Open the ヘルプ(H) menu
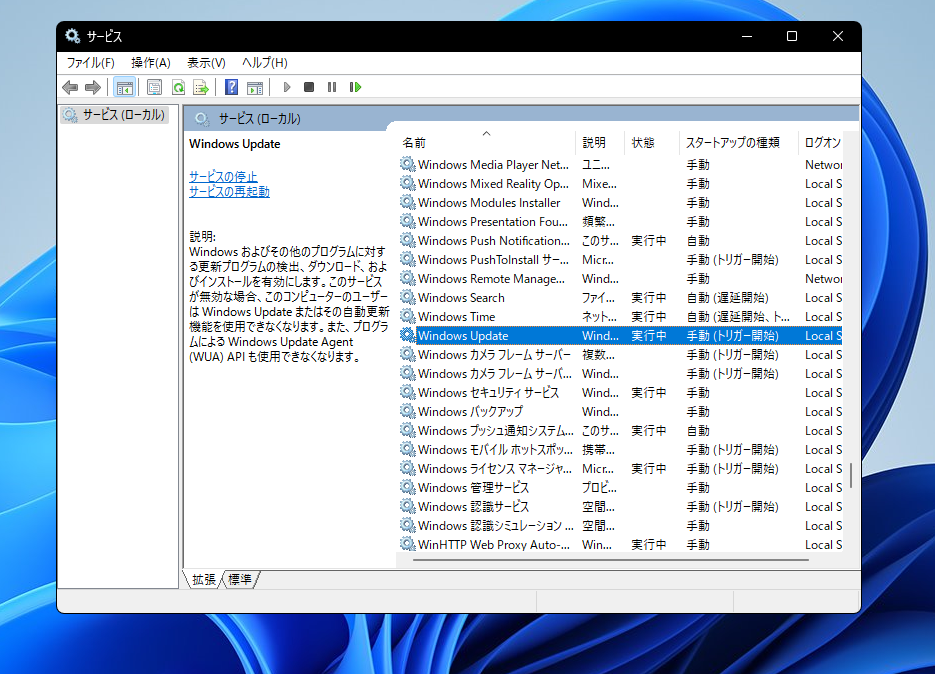Screen dimensions: 935x674 264,63
